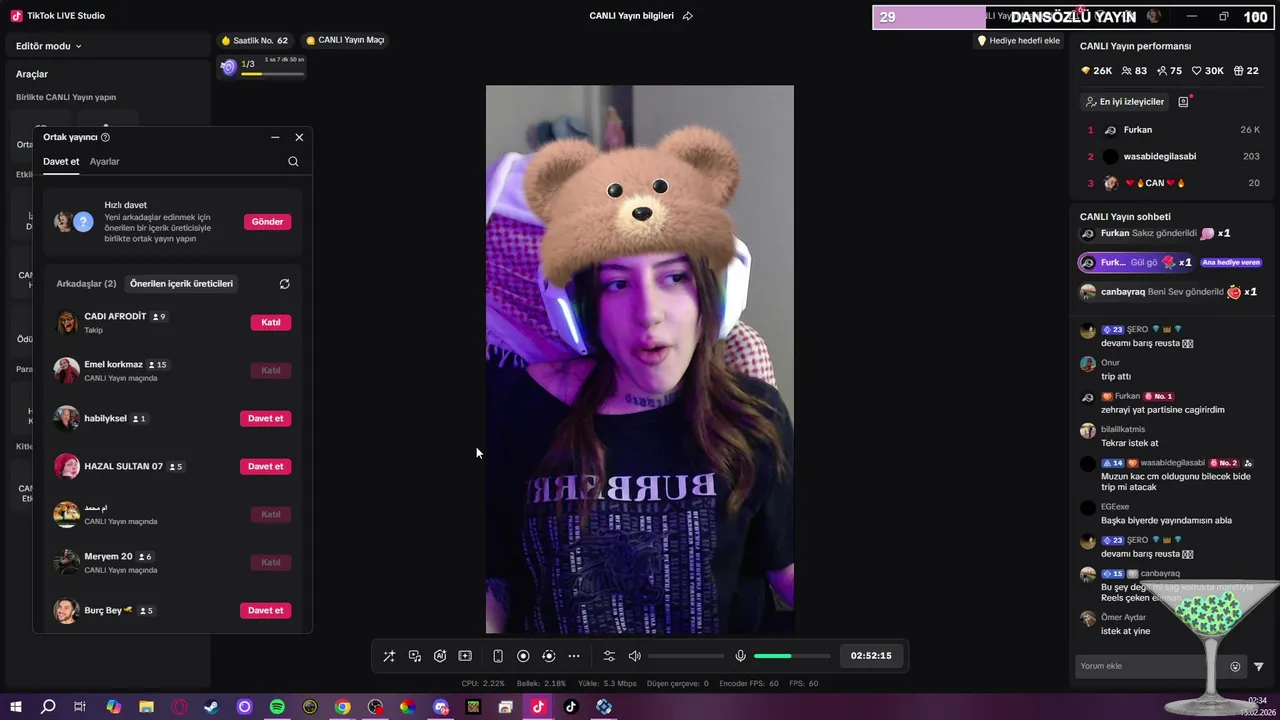Open En iyi izleyiciler list
Image resolution: width=1280 pixels, height=720 pixels.
(x=1124, y=102)
